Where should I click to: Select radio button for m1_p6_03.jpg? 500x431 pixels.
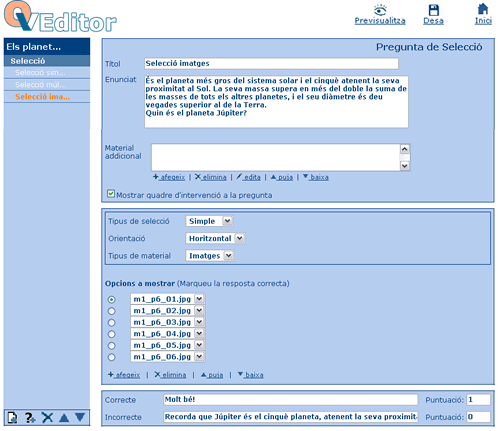point(112,323)
